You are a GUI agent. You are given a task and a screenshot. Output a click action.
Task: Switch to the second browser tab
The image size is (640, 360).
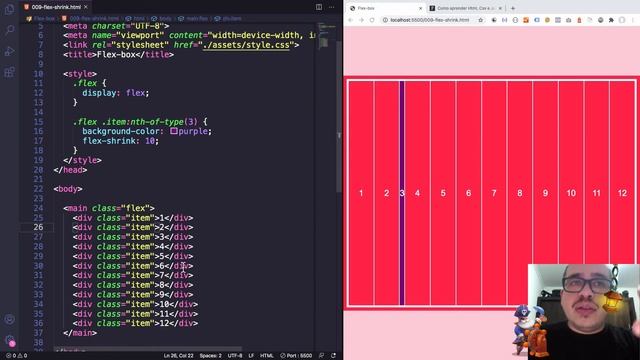465,8
